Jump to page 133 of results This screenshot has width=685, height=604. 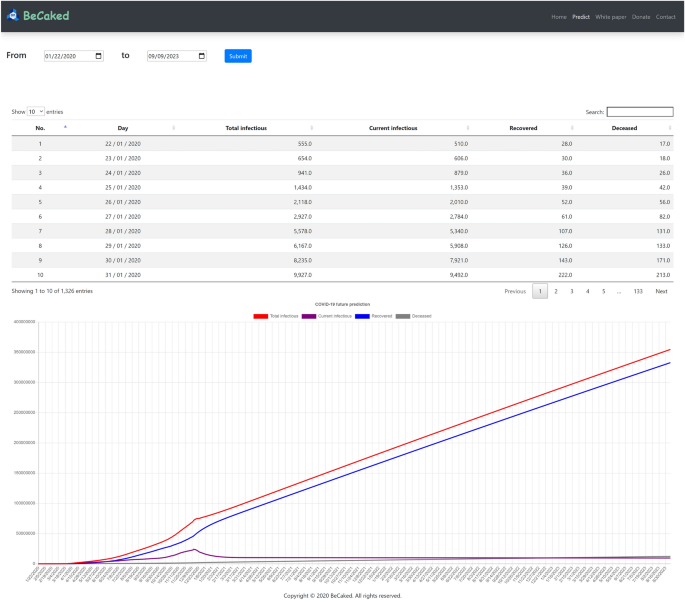pos(637,291)
